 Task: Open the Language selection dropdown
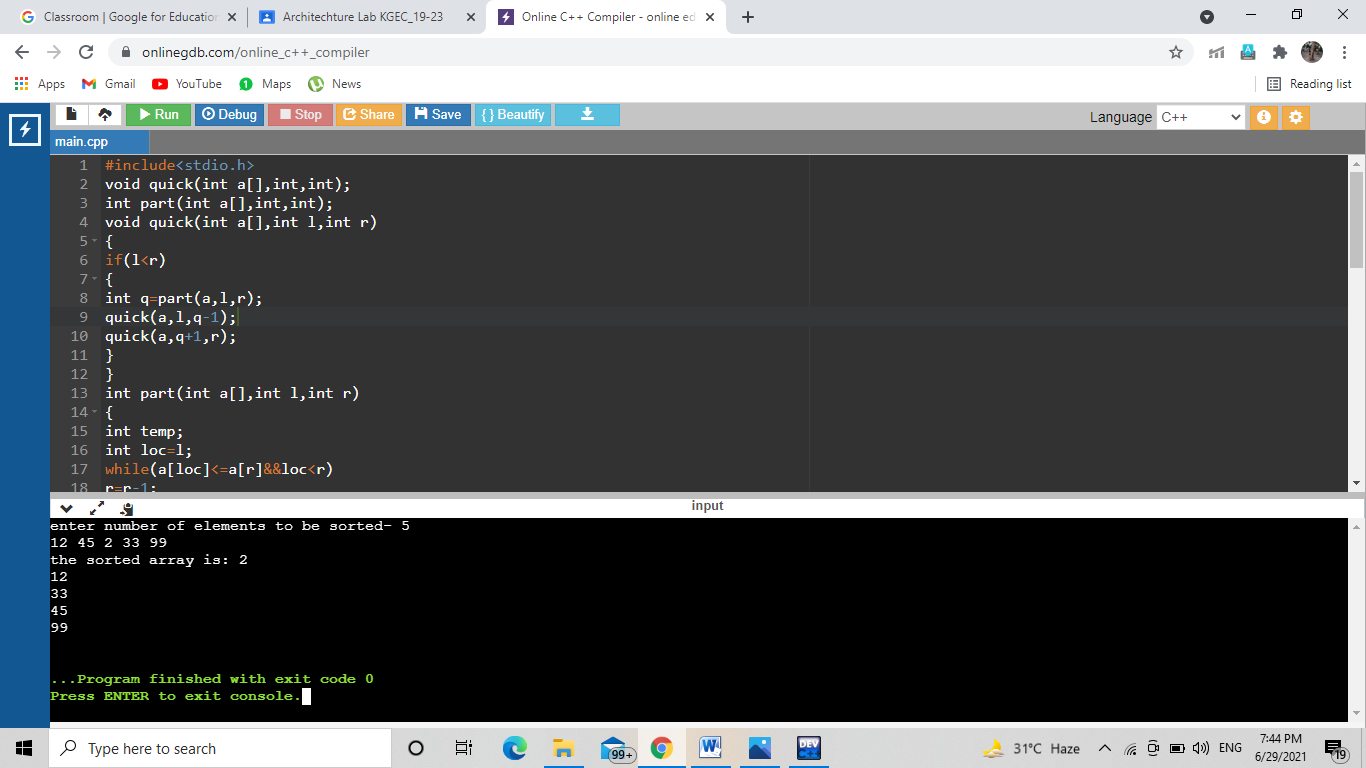tap(1200, 117)
